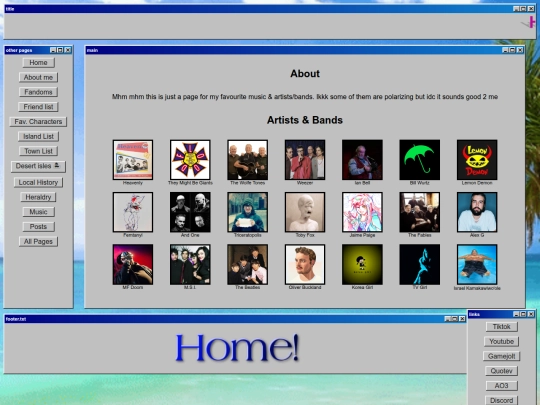The width and height of the screenshot is (540, 405).
Task: Click the Home! footer logo text
Action: pyautogui.click(x=237, y=347)
